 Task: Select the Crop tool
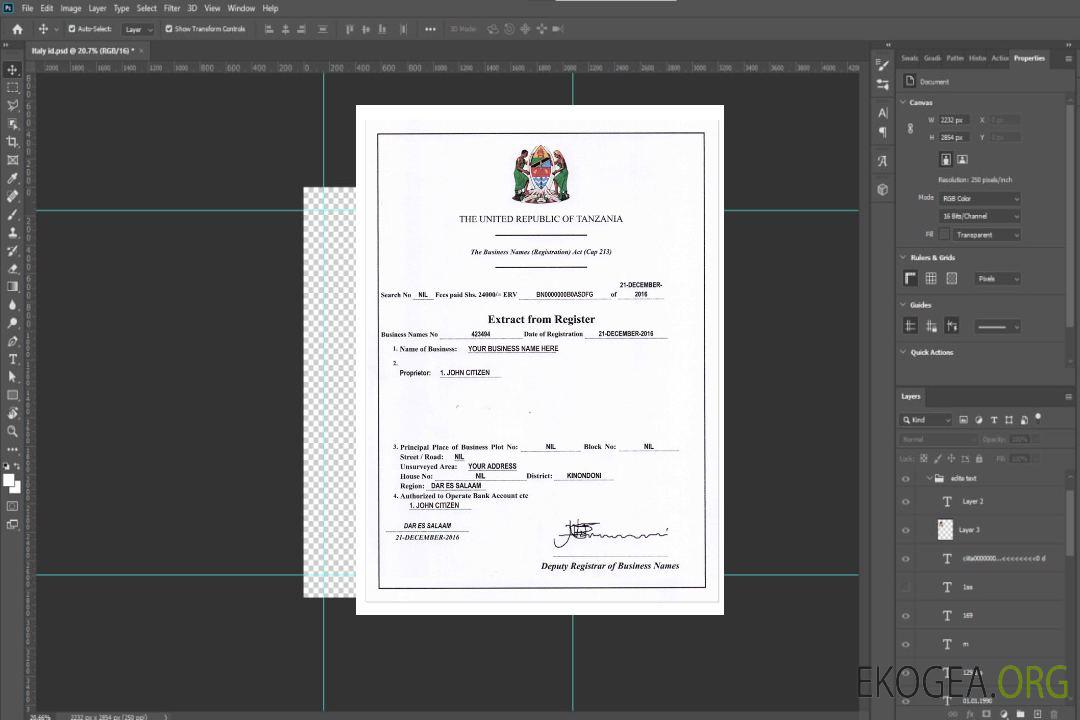12,142
